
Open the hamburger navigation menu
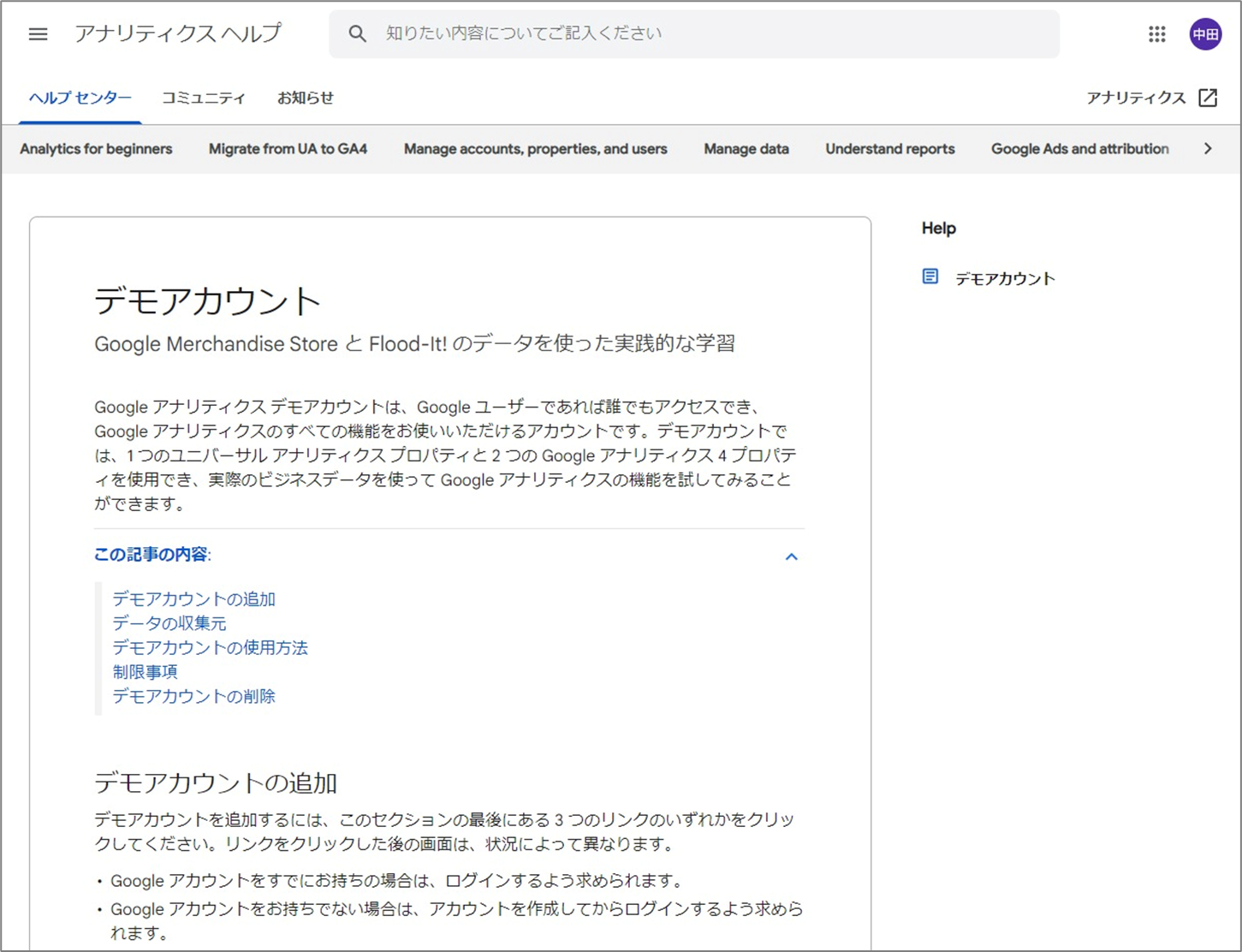click(38, 33)
